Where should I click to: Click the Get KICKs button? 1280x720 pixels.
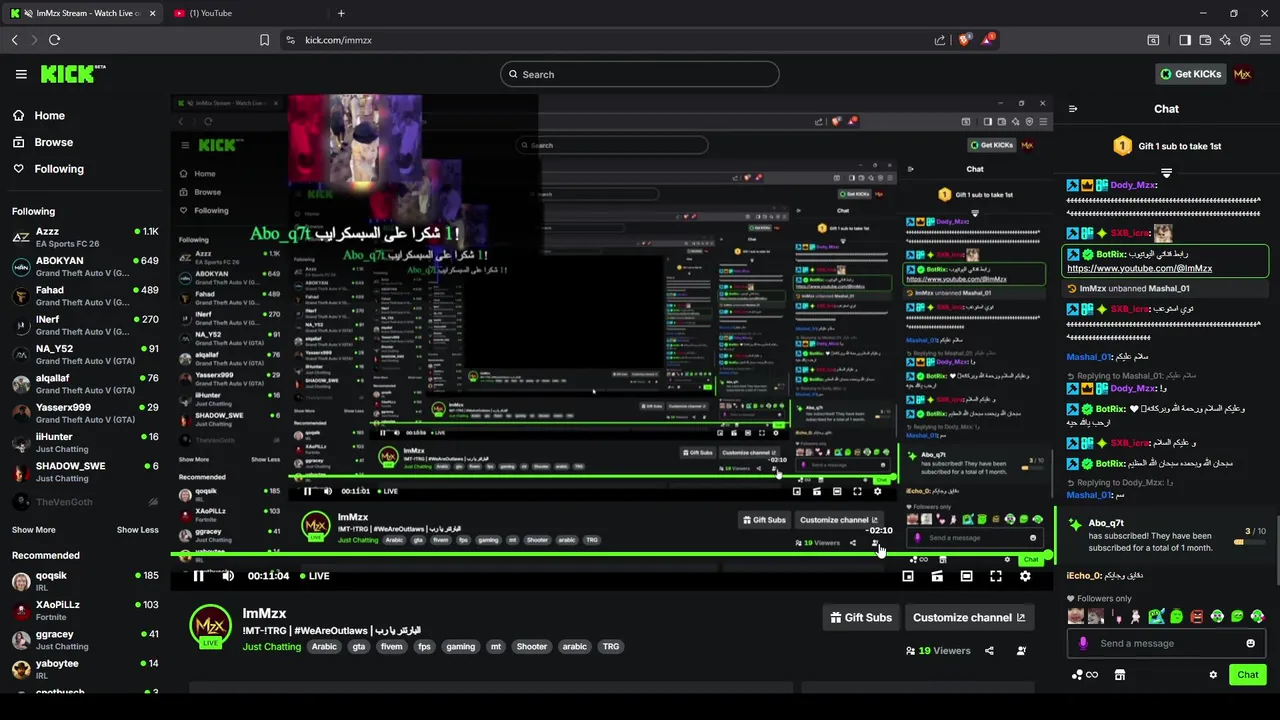[x=1190, y=74]
